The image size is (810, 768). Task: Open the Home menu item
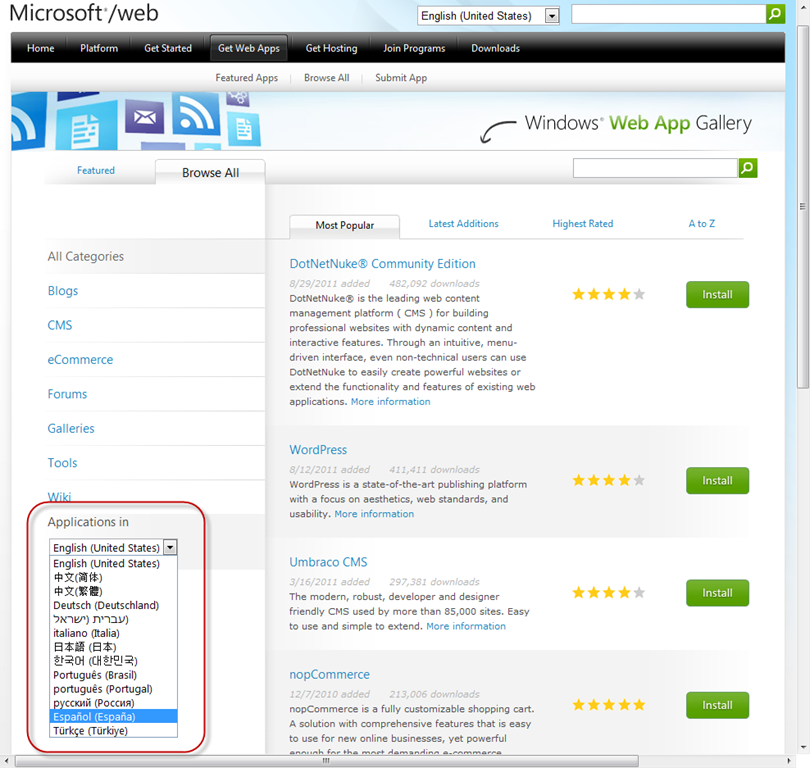(x=40, y=48)
